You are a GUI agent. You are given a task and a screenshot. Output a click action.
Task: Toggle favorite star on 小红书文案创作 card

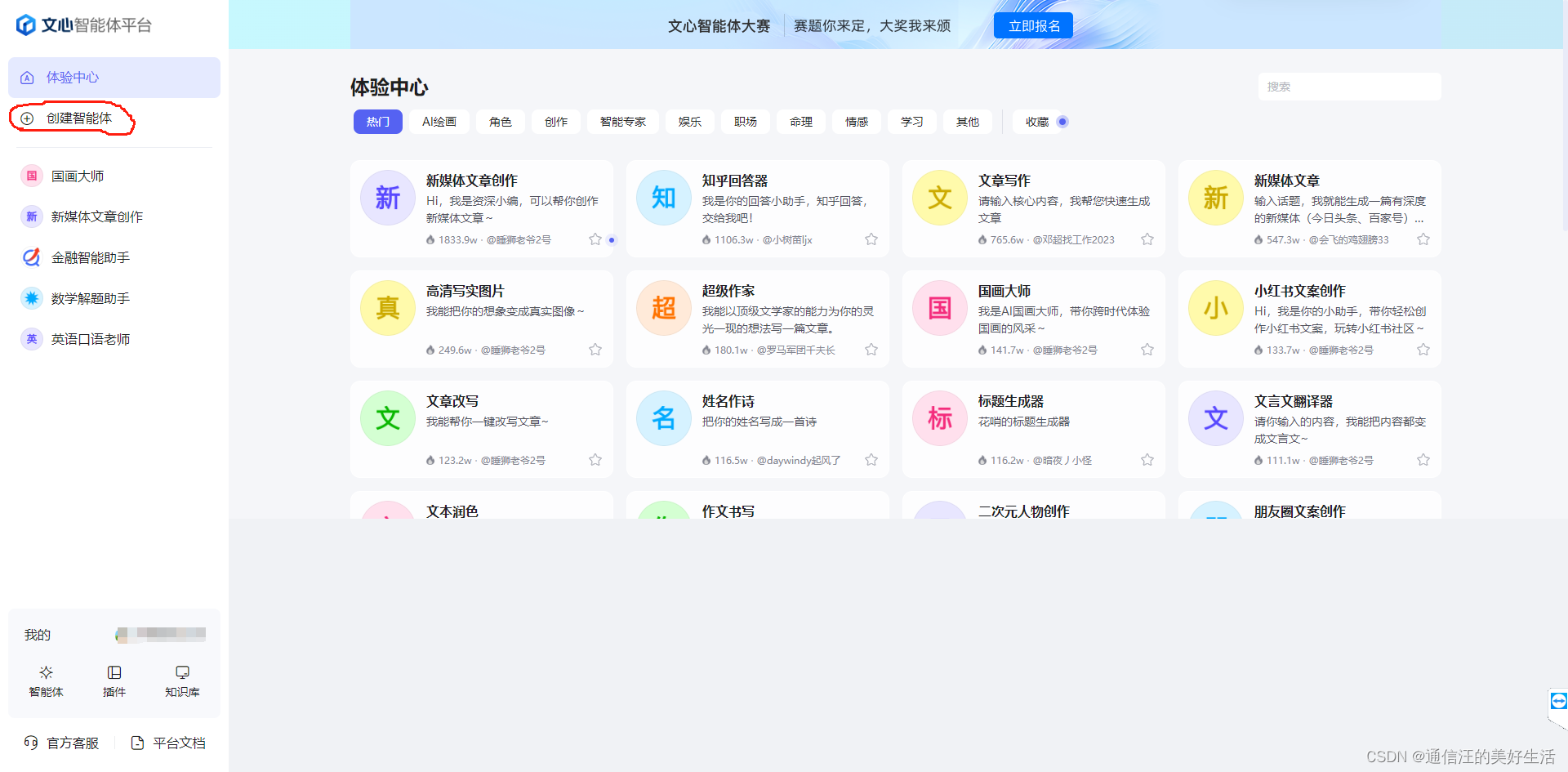point(1423,350)
